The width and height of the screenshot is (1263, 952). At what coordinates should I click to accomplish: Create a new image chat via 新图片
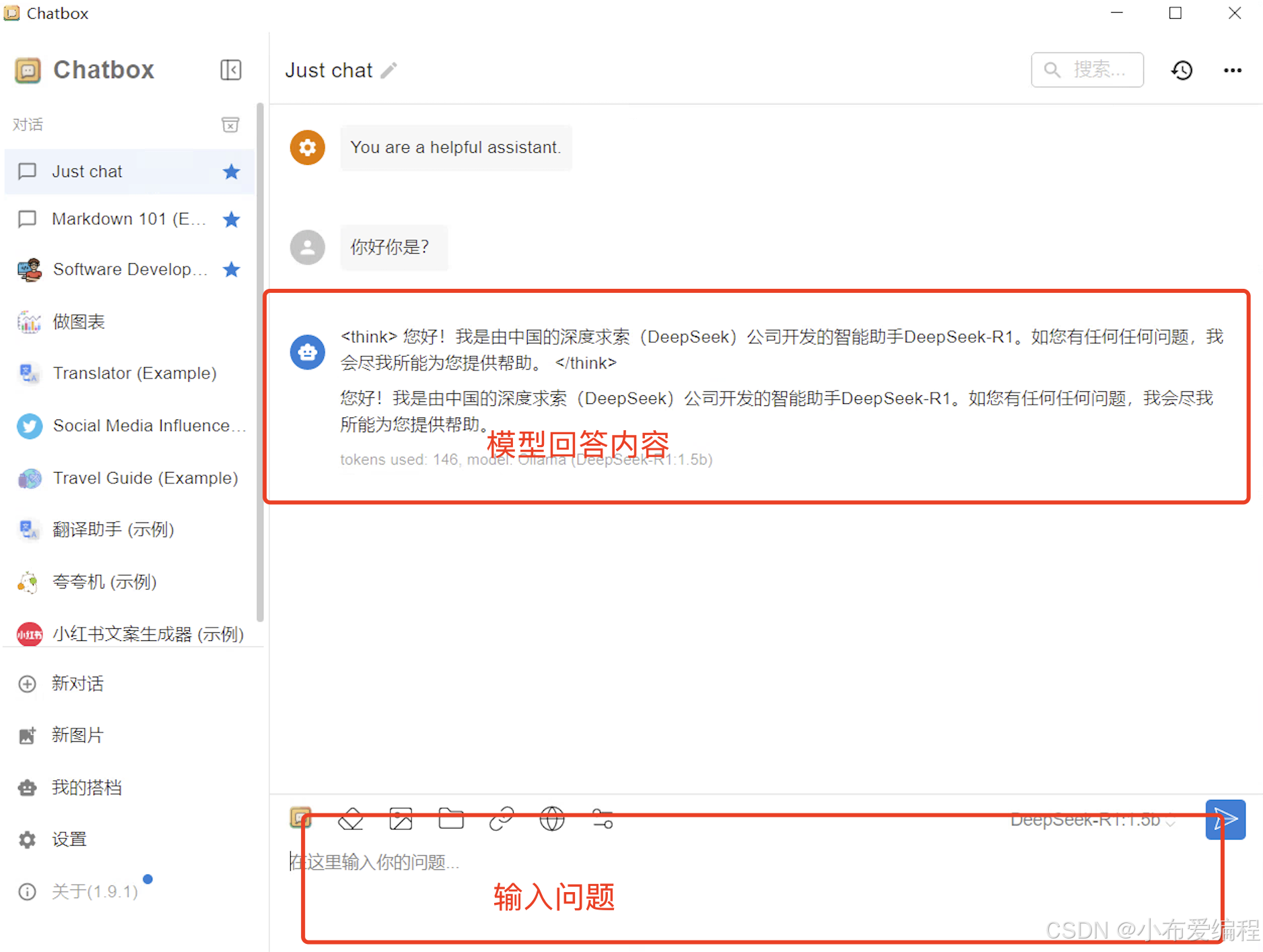click(129, 735)
